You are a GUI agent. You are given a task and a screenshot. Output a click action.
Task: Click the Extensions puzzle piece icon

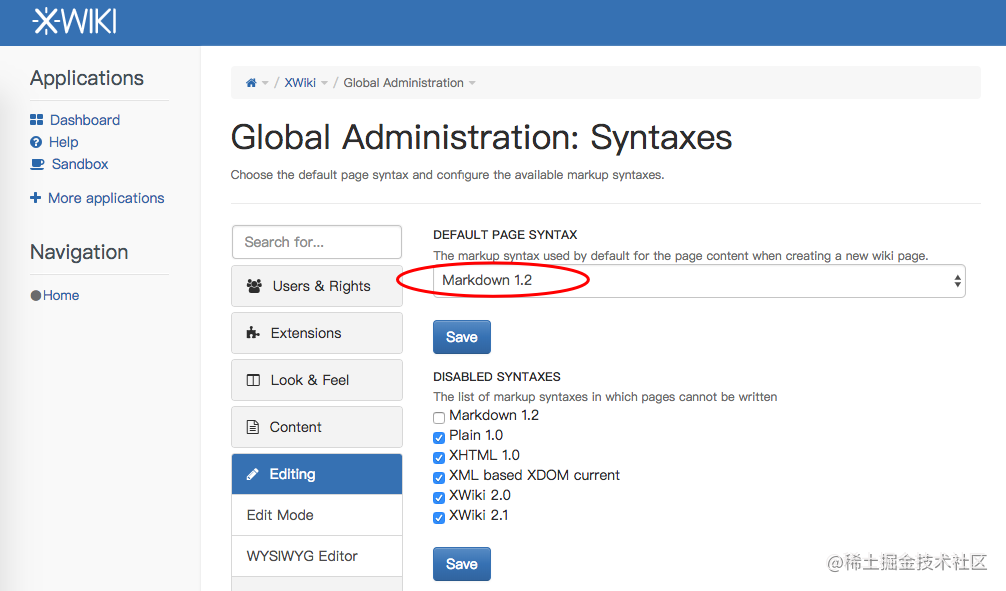tap(253, 333)
